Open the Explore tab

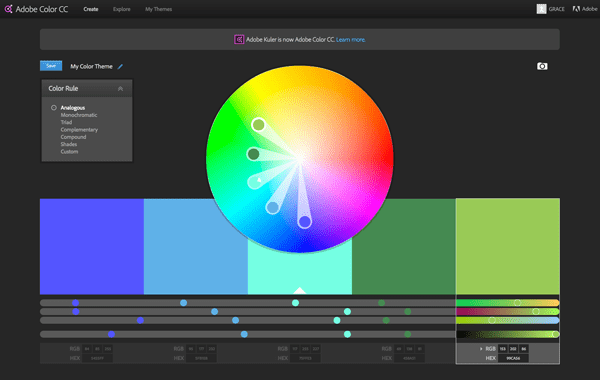[122, 9]
